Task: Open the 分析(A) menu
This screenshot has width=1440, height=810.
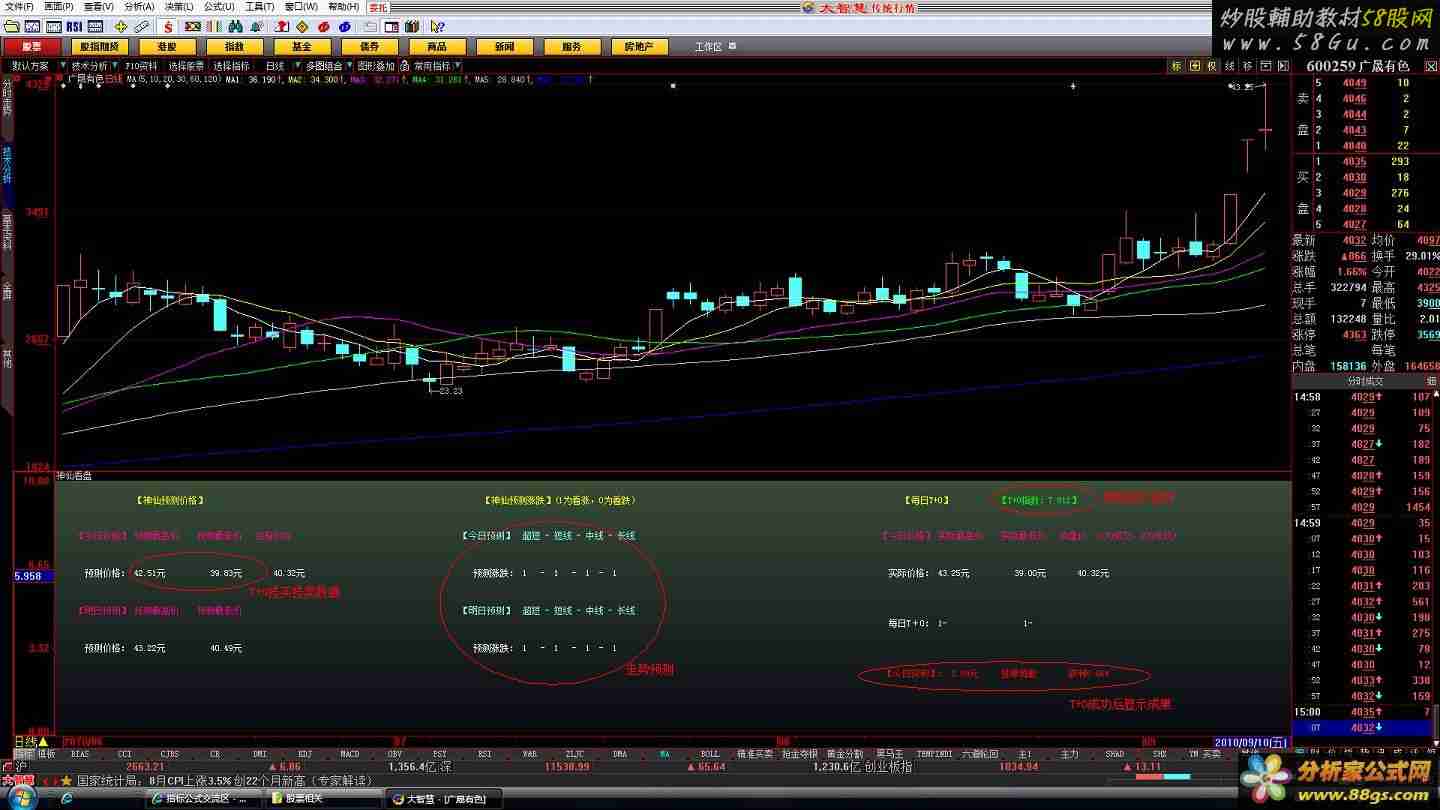Action: pyautogui.click(x=139, y=6)
